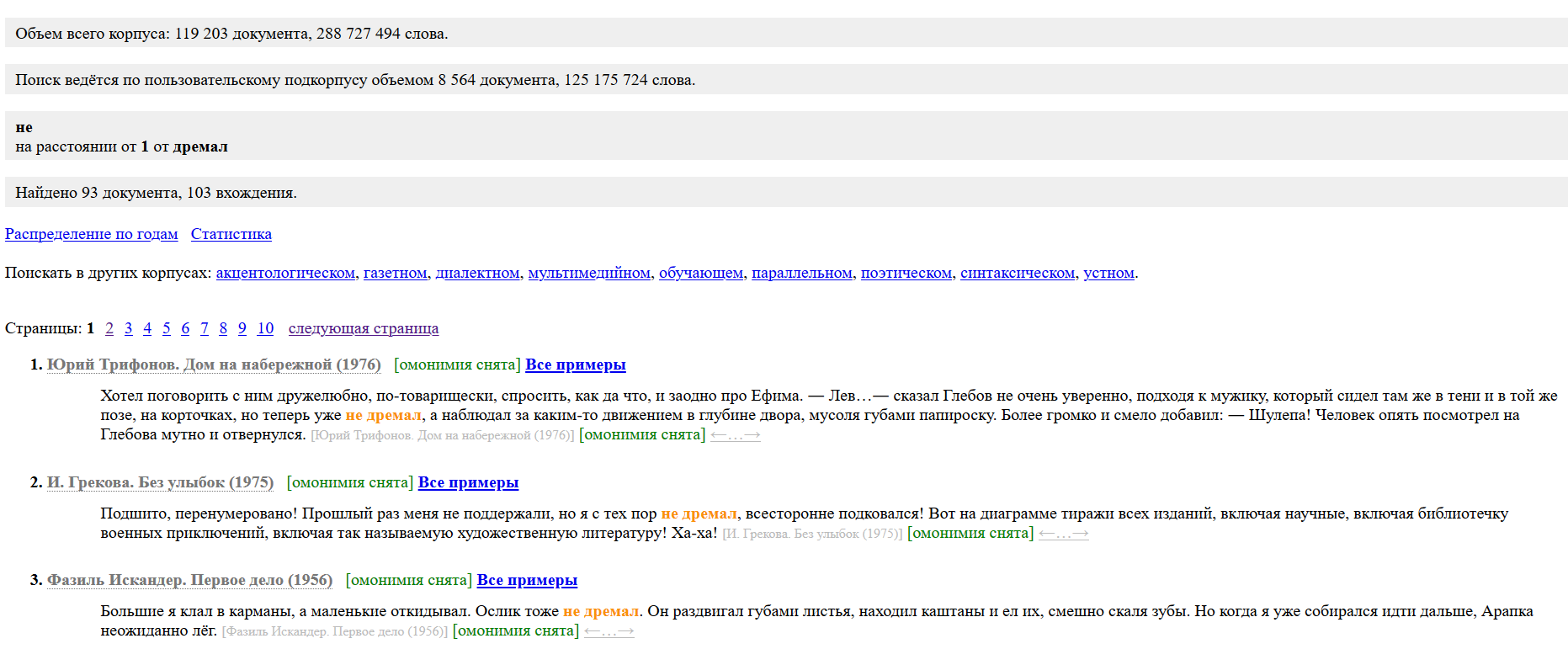1568x649 pixels.
Task: Open Юрий Трифонов Дом на набережной title
Action: (214, 364)
